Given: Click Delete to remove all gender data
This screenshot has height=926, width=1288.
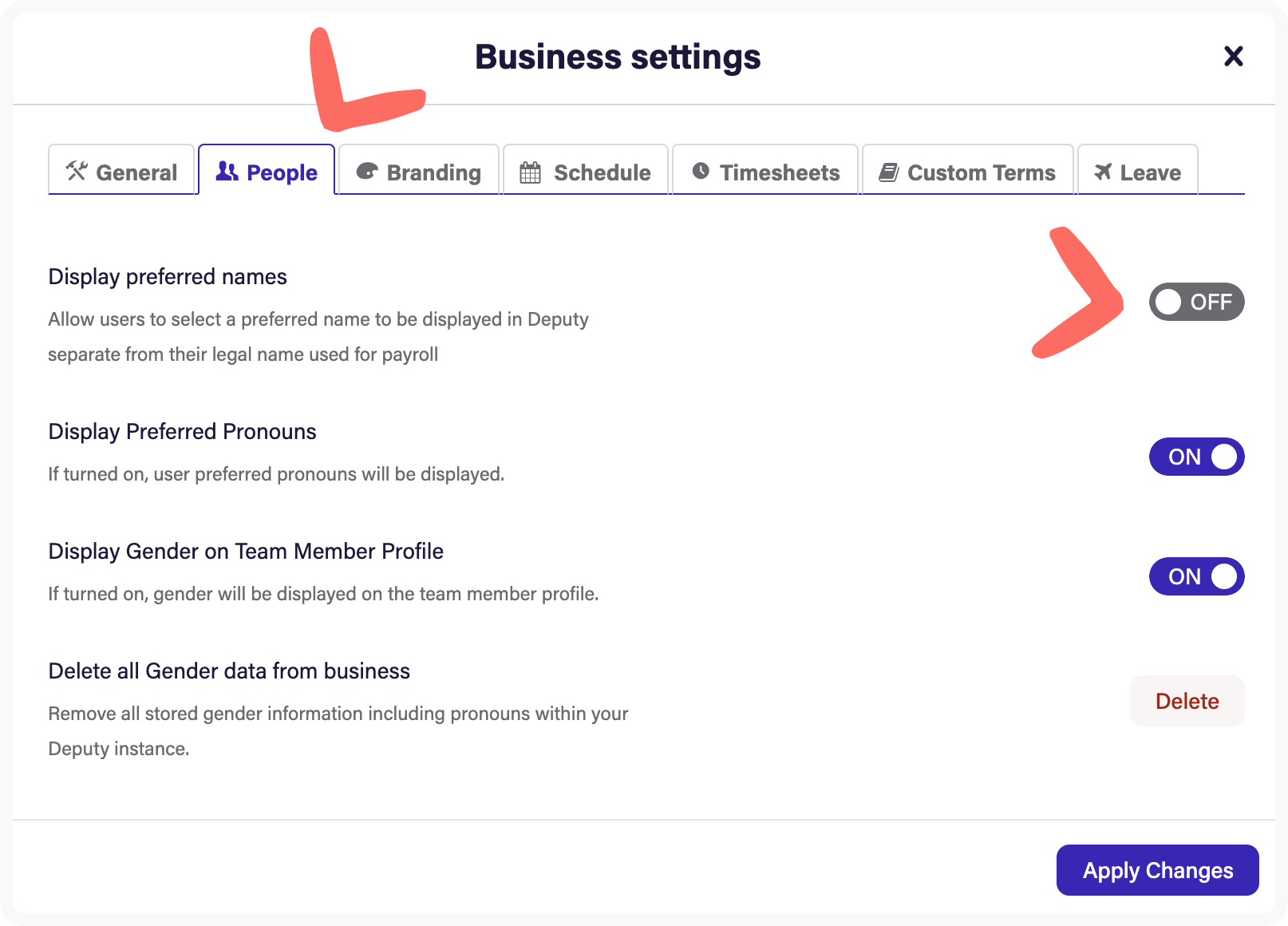Looking at the screenshot, I should [x=1187, y=701].
